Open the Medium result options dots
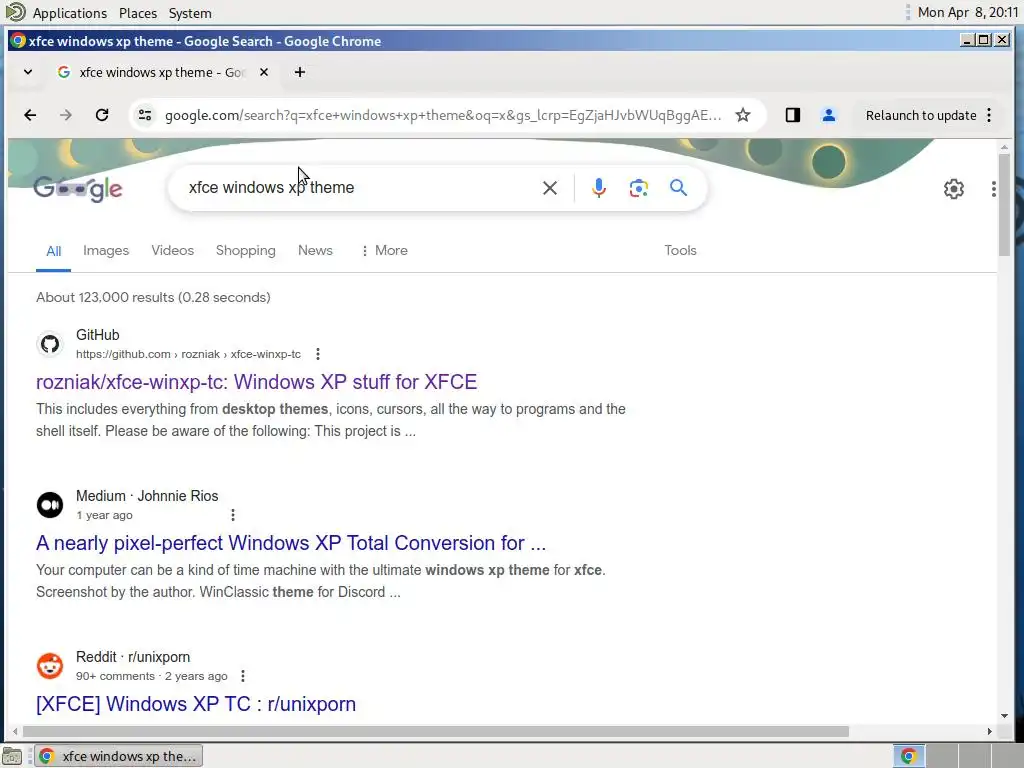The width and height of the screenshot is (1024, 768). tap(233, 515)
